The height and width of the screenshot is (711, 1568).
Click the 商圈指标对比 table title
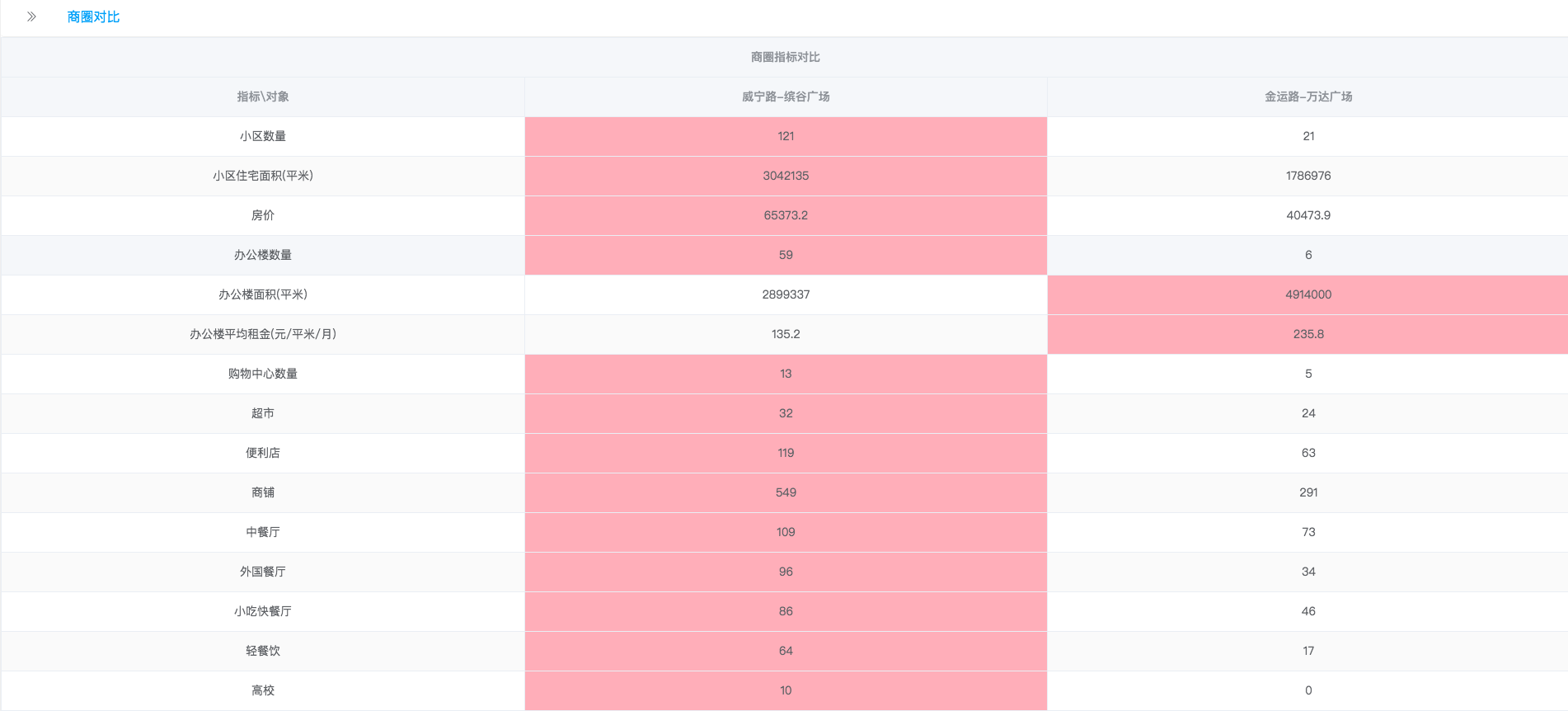[x=785, y=57]
